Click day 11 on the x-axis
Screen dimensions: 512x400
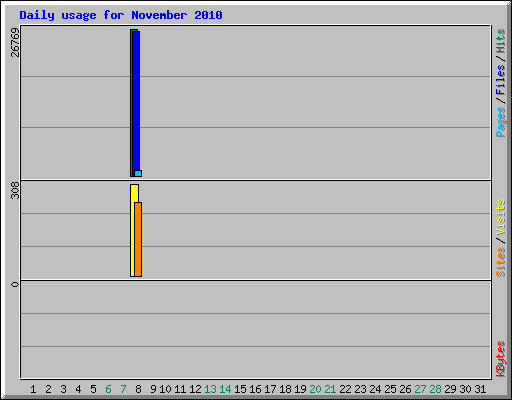[180, 389]
